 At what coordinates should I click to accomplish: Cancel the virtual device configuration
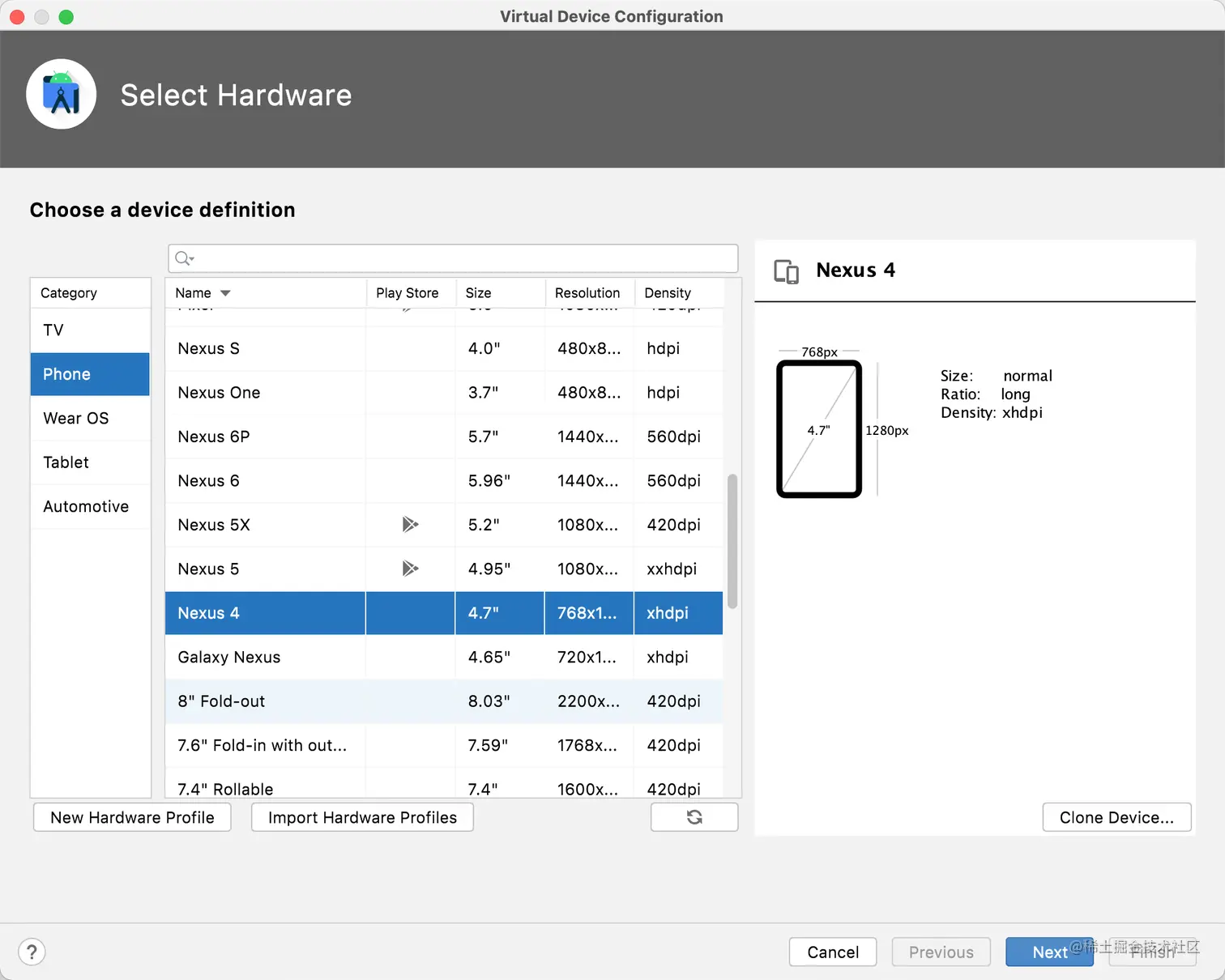tap(833, 952)
